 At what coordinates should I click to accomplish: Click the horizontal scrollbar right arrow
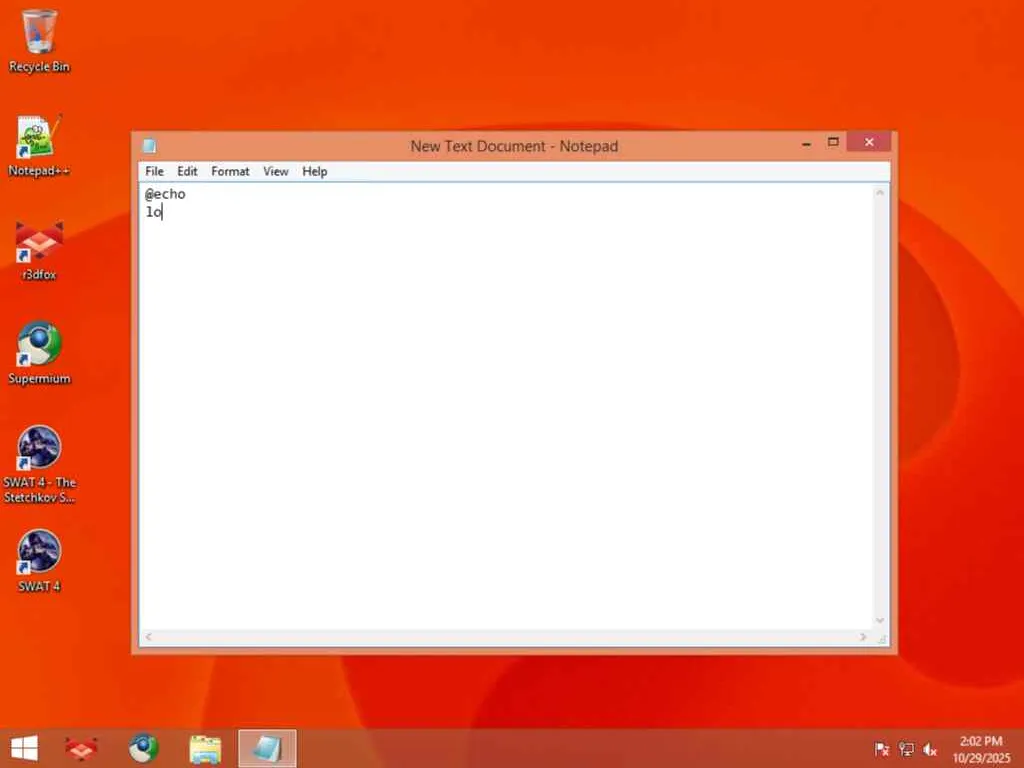[x=863, y=637]
